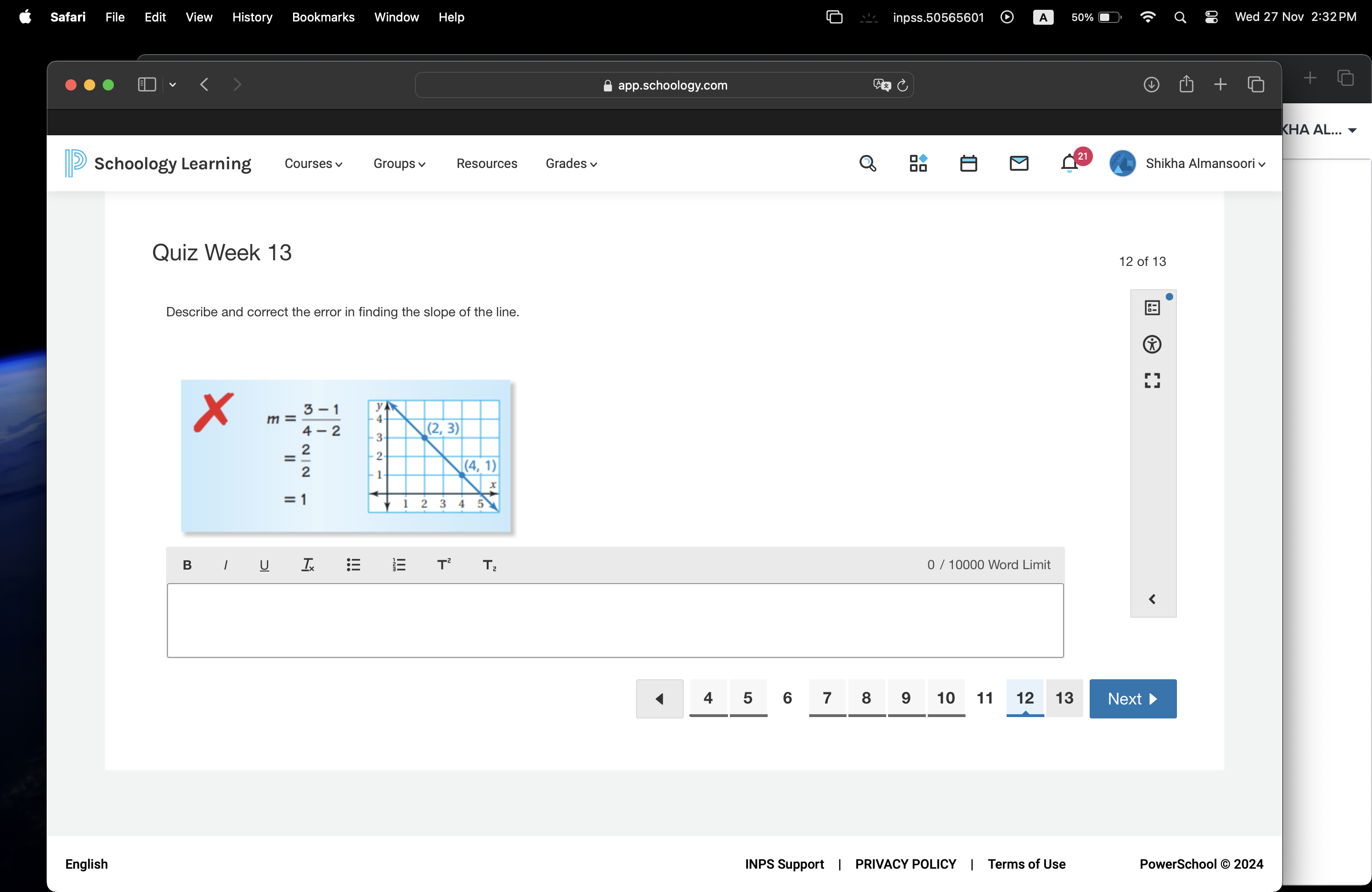This screenshot has height=892, width=1372.
Task: Click the Next button to proceed
Action: [x=1133, y=699]
